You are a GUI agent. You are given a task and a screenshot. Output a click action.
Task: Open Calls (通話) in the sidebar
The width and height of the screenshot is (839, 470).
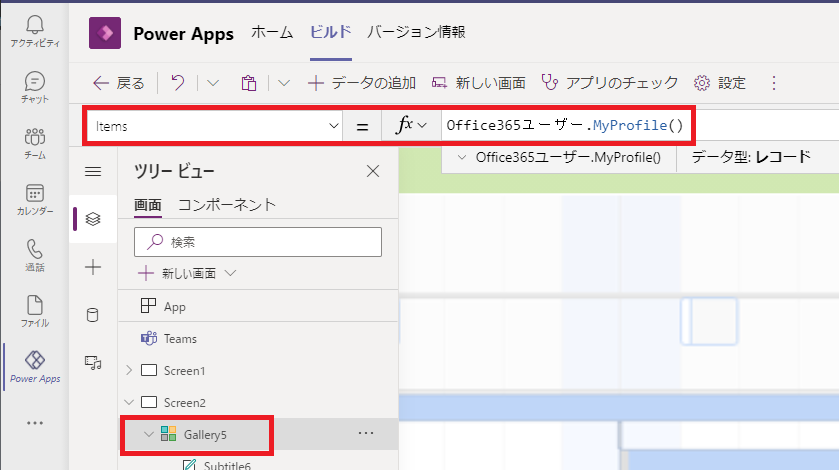pyautogui.click(x=35, y=255)
